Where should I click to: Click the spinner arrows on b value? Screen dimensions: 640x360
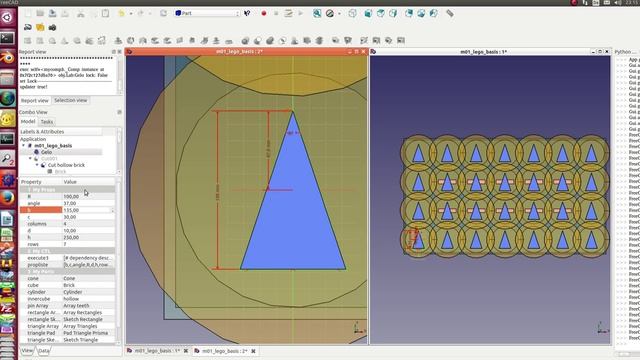point(113,210)
